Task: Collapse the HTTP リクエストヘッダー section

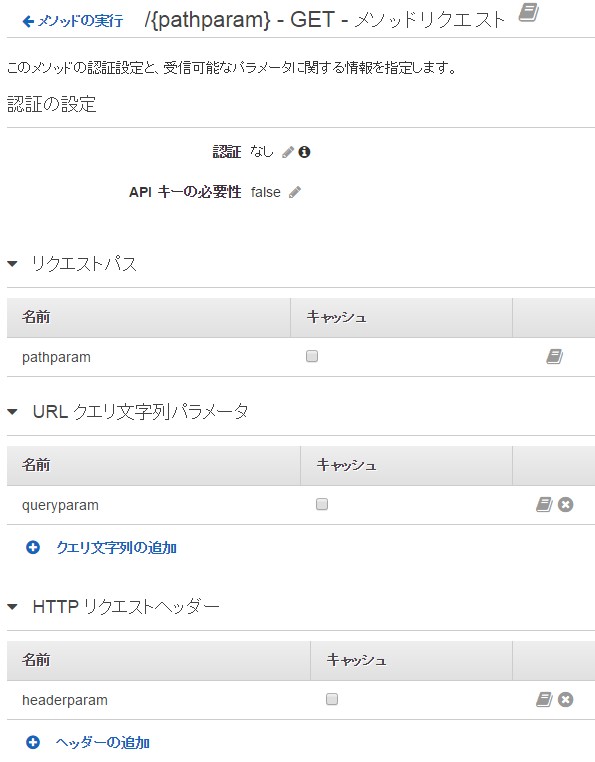Action: click(x=13, y=607)
